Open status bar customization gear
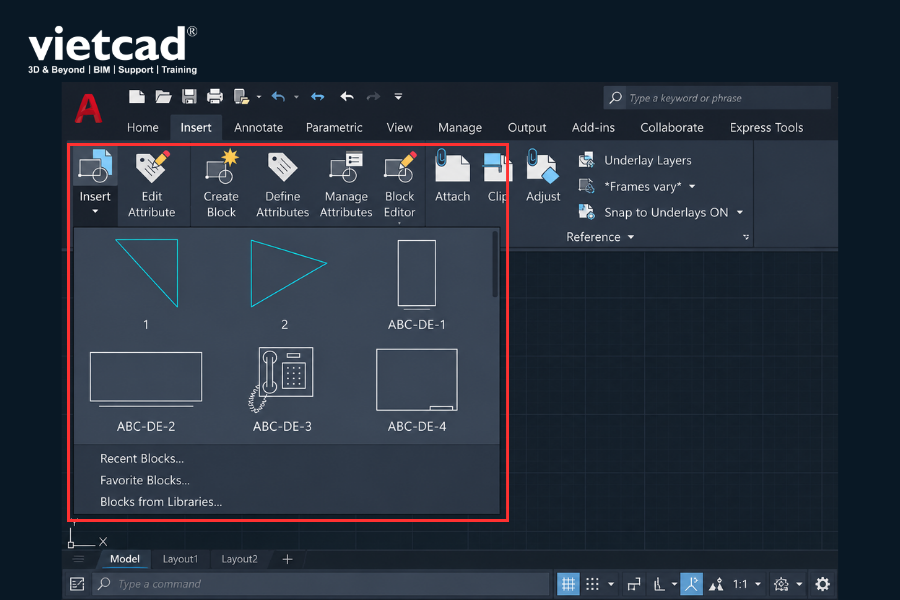Screen dimensions: 900x600 pos(823,584)
